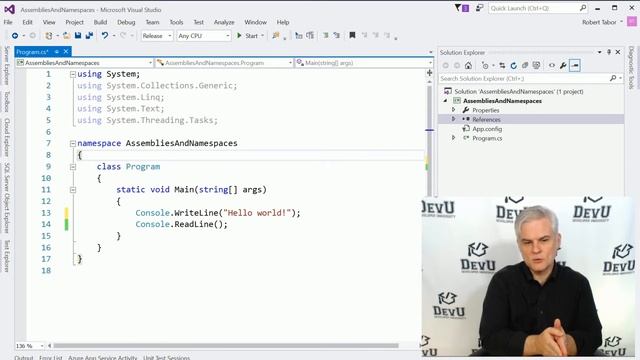
Task: Collapse the Main method block
Action: tap(73, 190)
